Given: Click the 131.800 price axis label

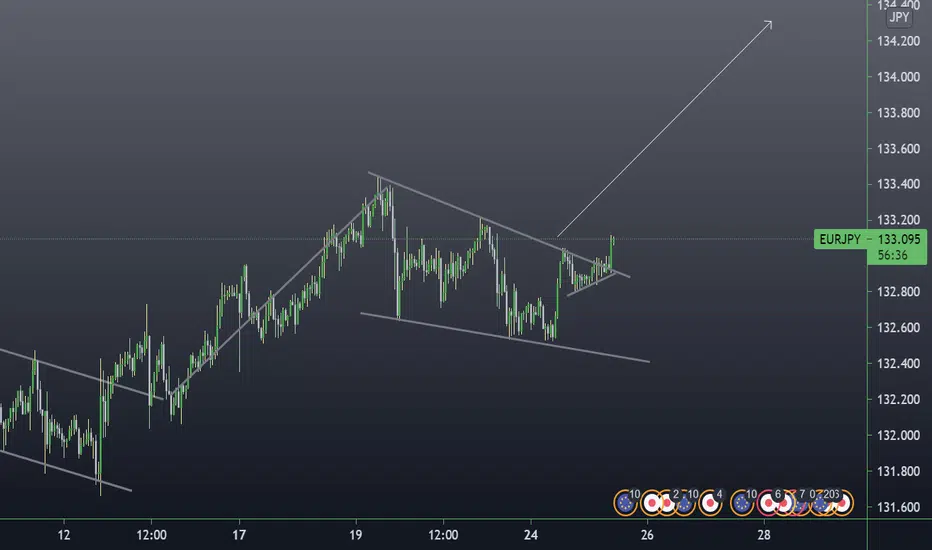Looking at the screenshot, I should 899,471.
